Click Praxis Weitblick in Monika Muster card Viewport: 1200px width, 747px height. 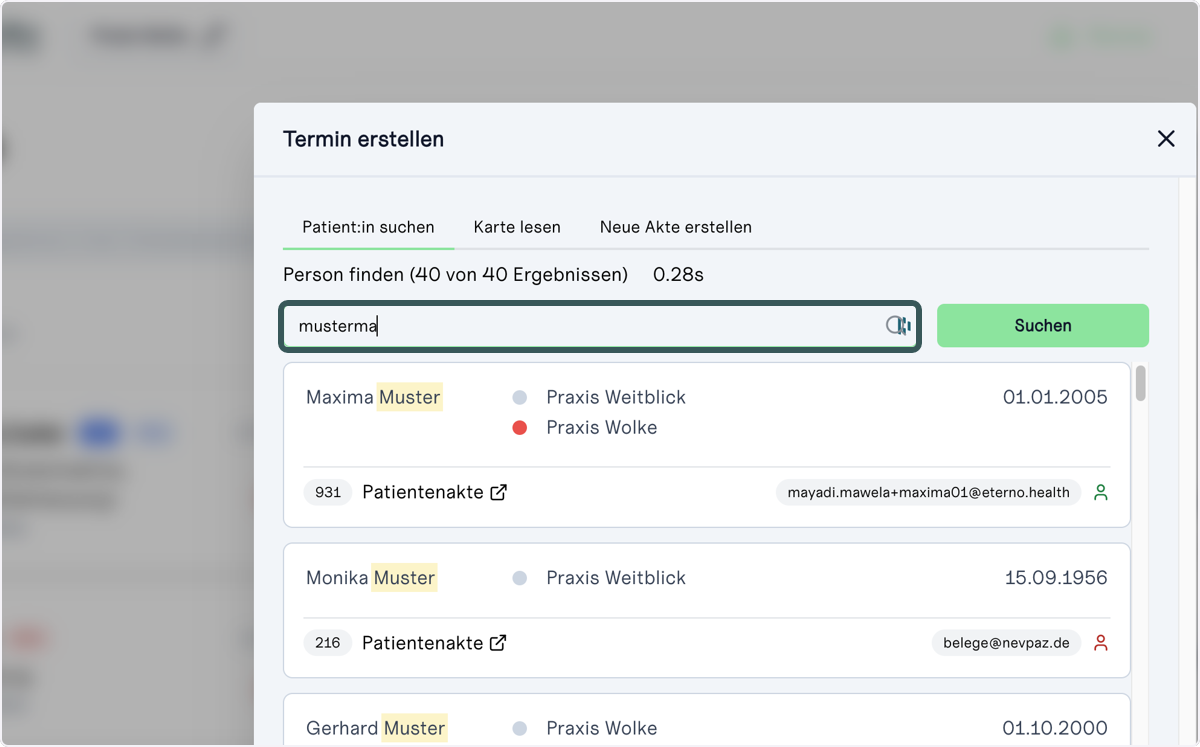[x=616, y=578]
